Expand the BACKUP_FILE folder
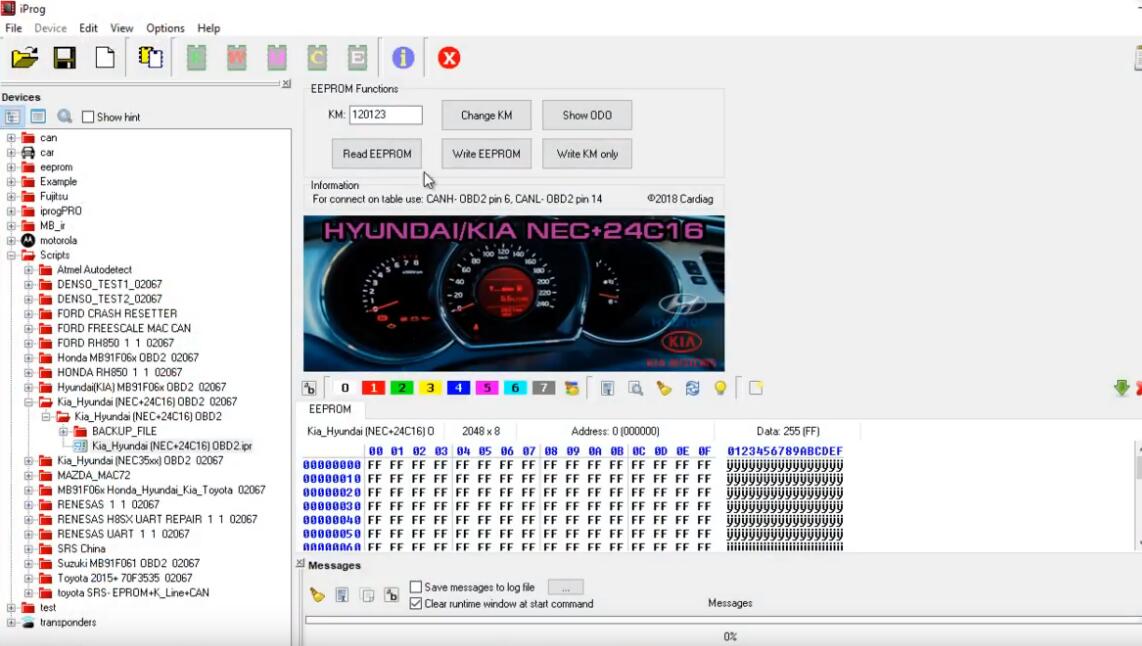 (63, 431)
